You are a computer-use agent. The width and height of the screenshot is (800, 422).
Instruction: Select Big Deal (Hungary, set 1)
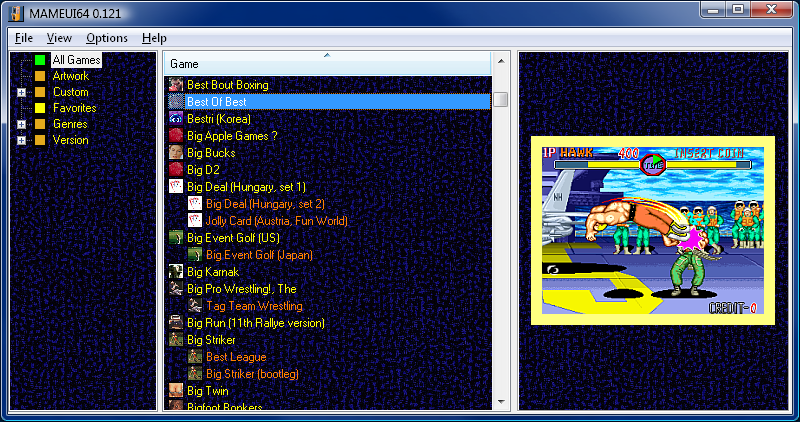coord(246,187)
